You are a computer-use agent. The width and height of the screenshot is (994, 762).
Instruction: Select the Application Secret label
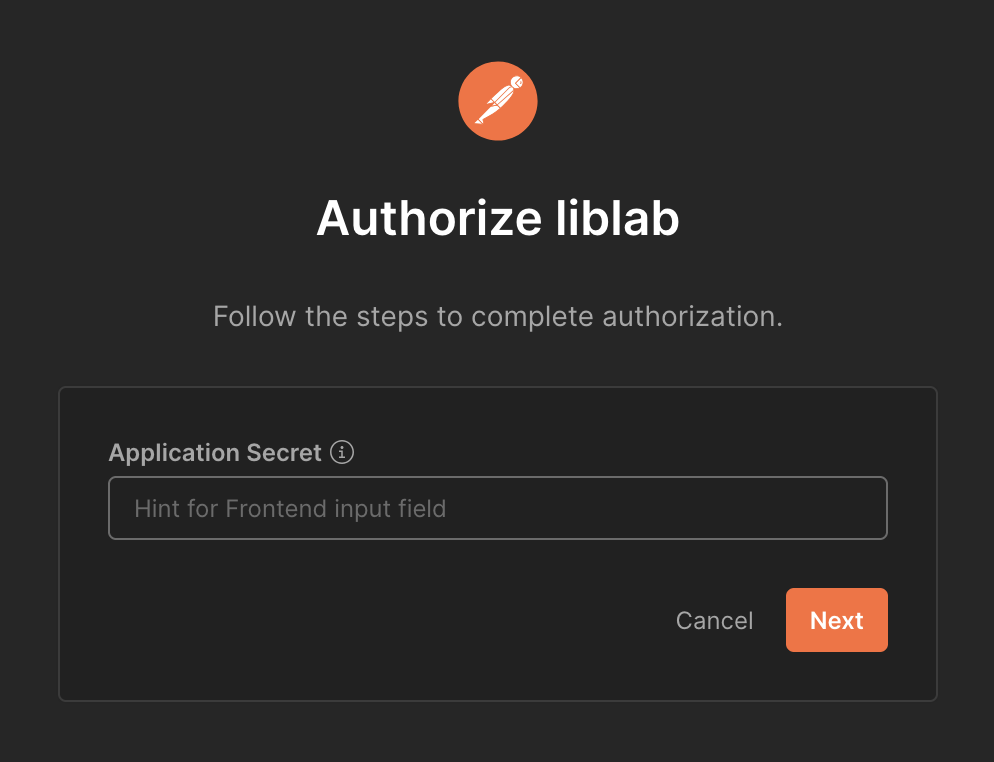point(215,452)
